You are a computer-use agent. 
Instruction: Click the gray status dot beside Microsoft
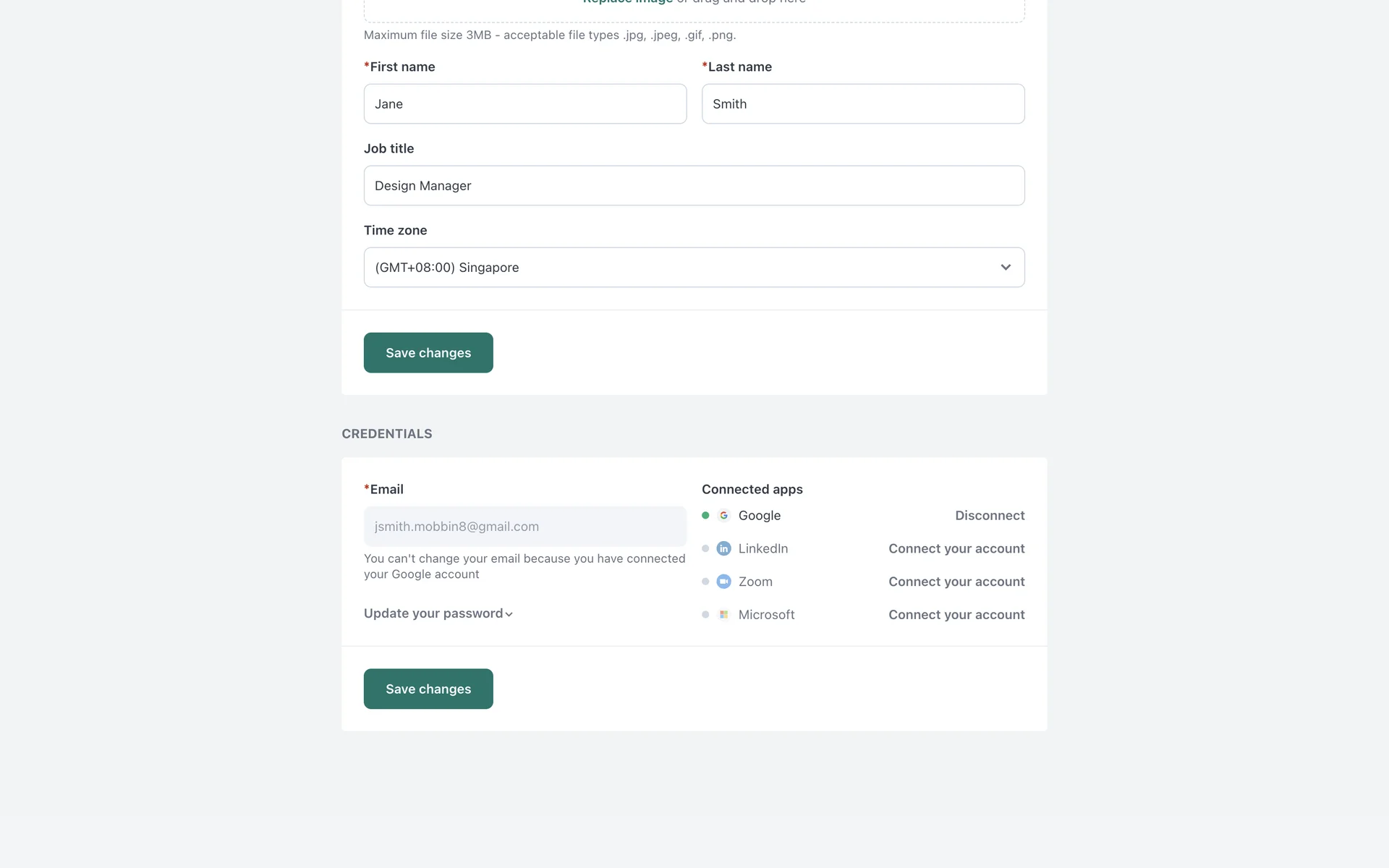pyautogui.click(x=705, y=615)
